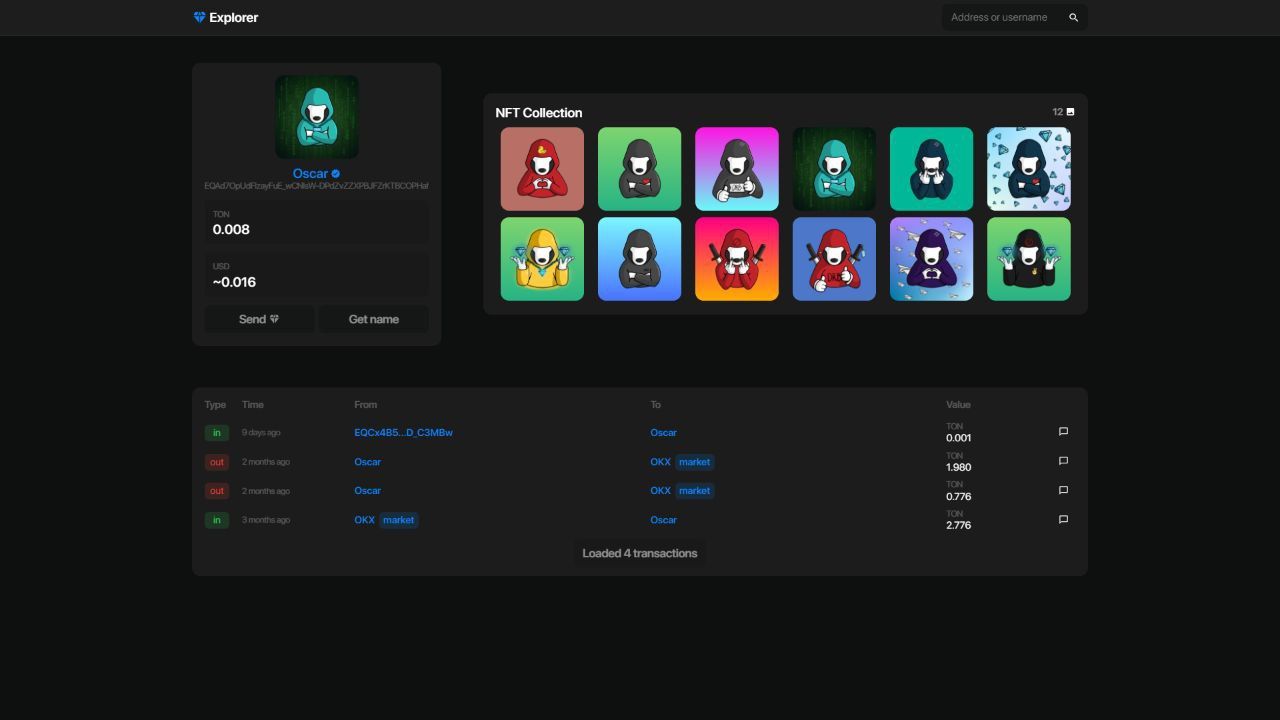Open yellow hoodie NFT holding diamonds

point(542,259)
